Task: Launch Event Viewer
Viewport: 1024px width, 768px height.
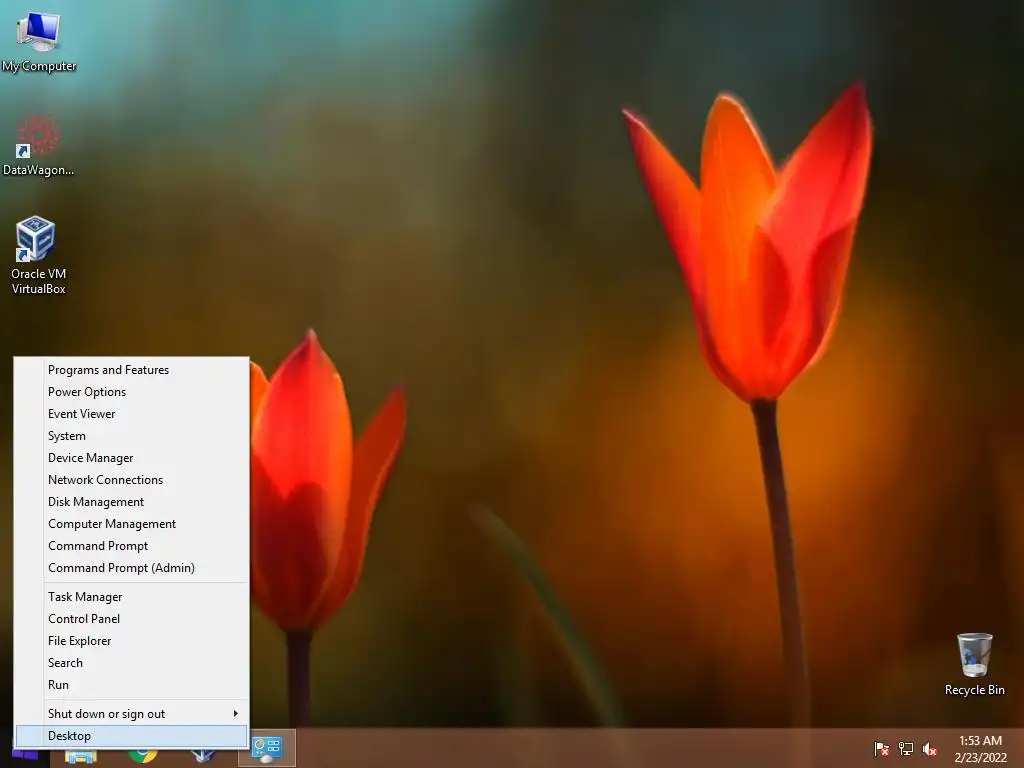Action: [131, 414]
